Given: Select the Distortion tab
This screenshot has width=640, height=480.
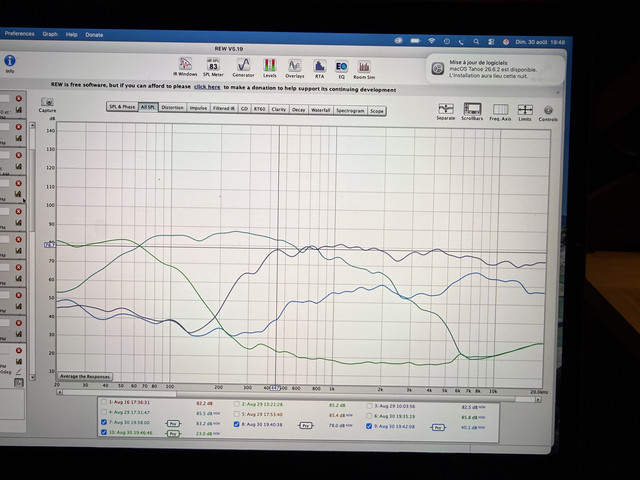Looking at the screenshot, I should click(172, 107).
